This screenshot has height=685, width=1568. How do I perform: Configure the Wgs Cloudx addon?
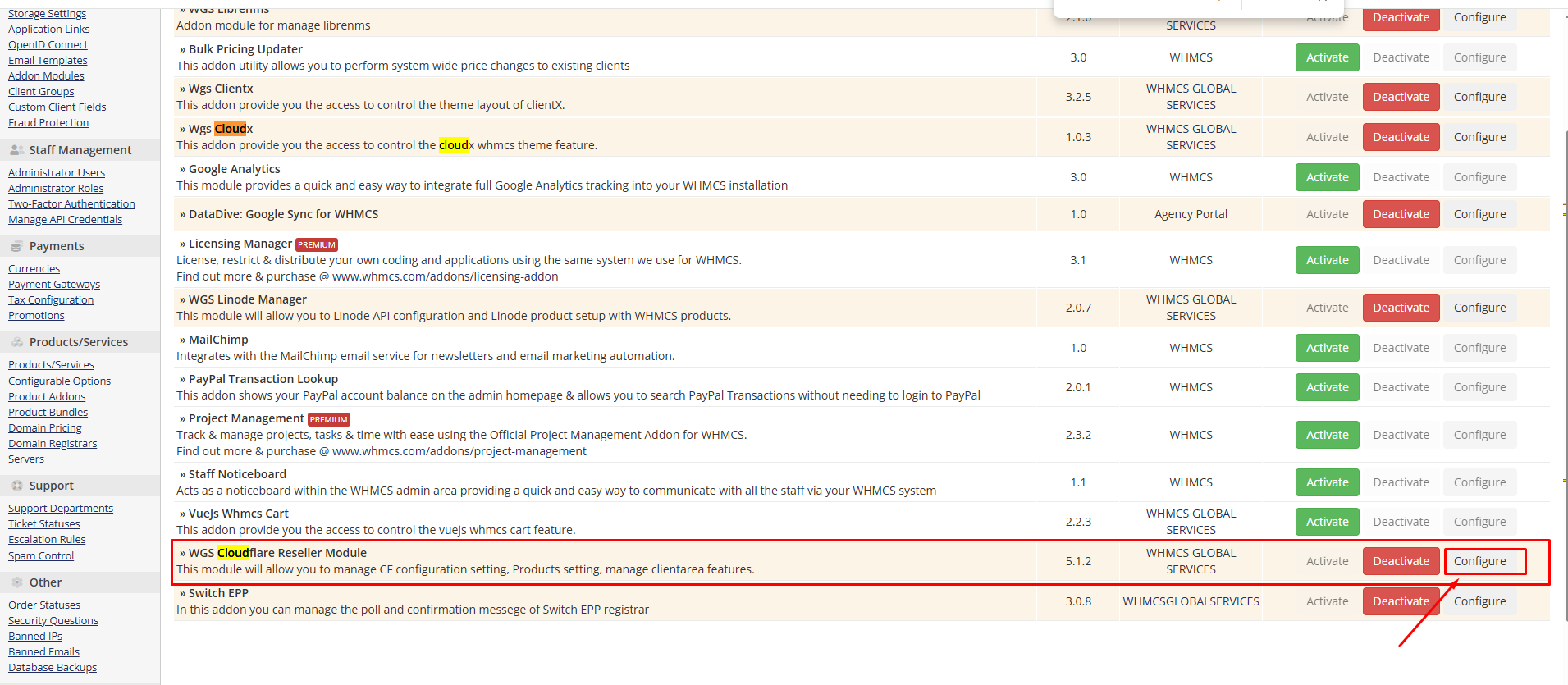click(1479, 137)
